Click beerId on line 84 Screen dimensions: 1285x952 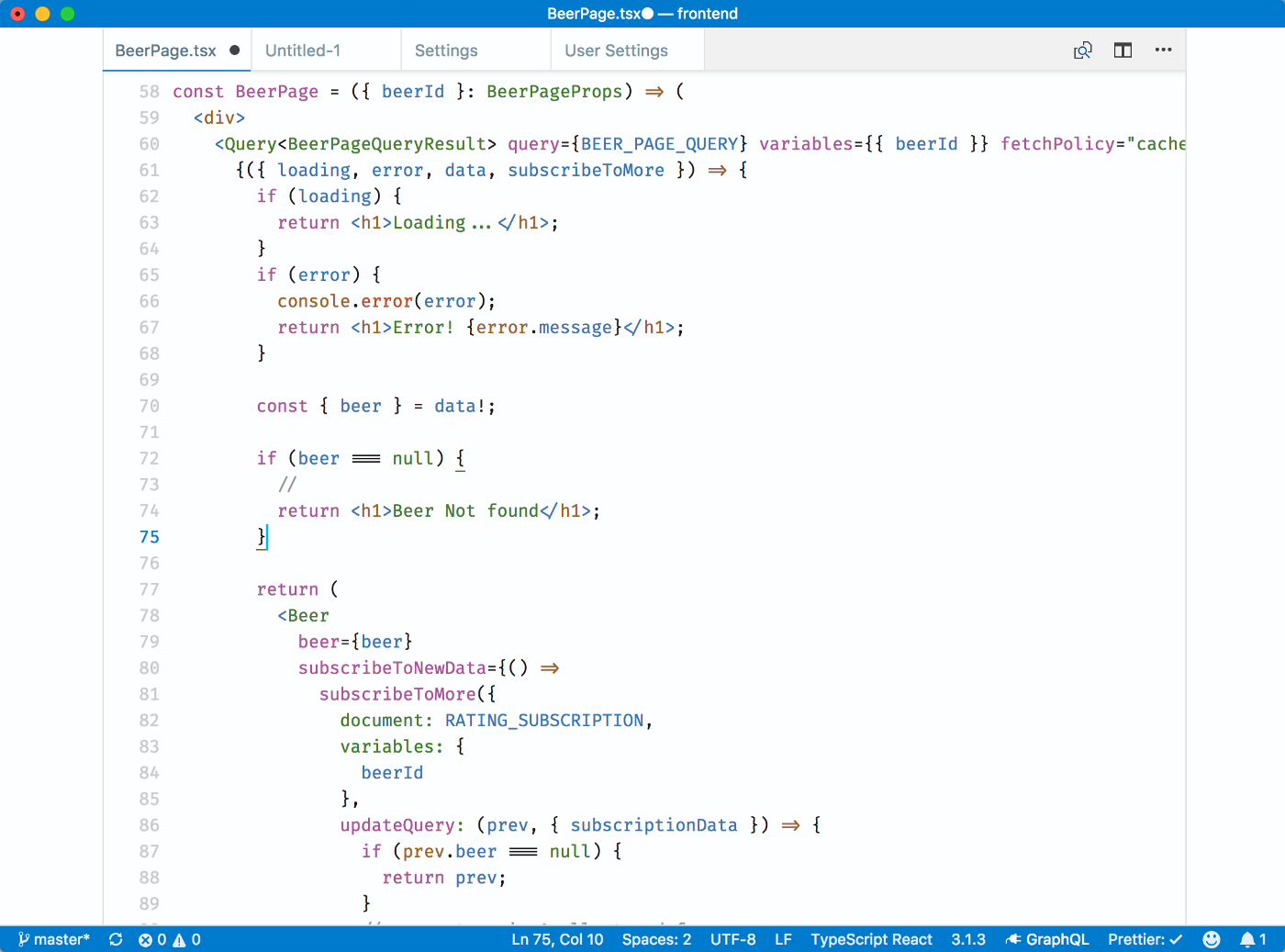point(392,773)
